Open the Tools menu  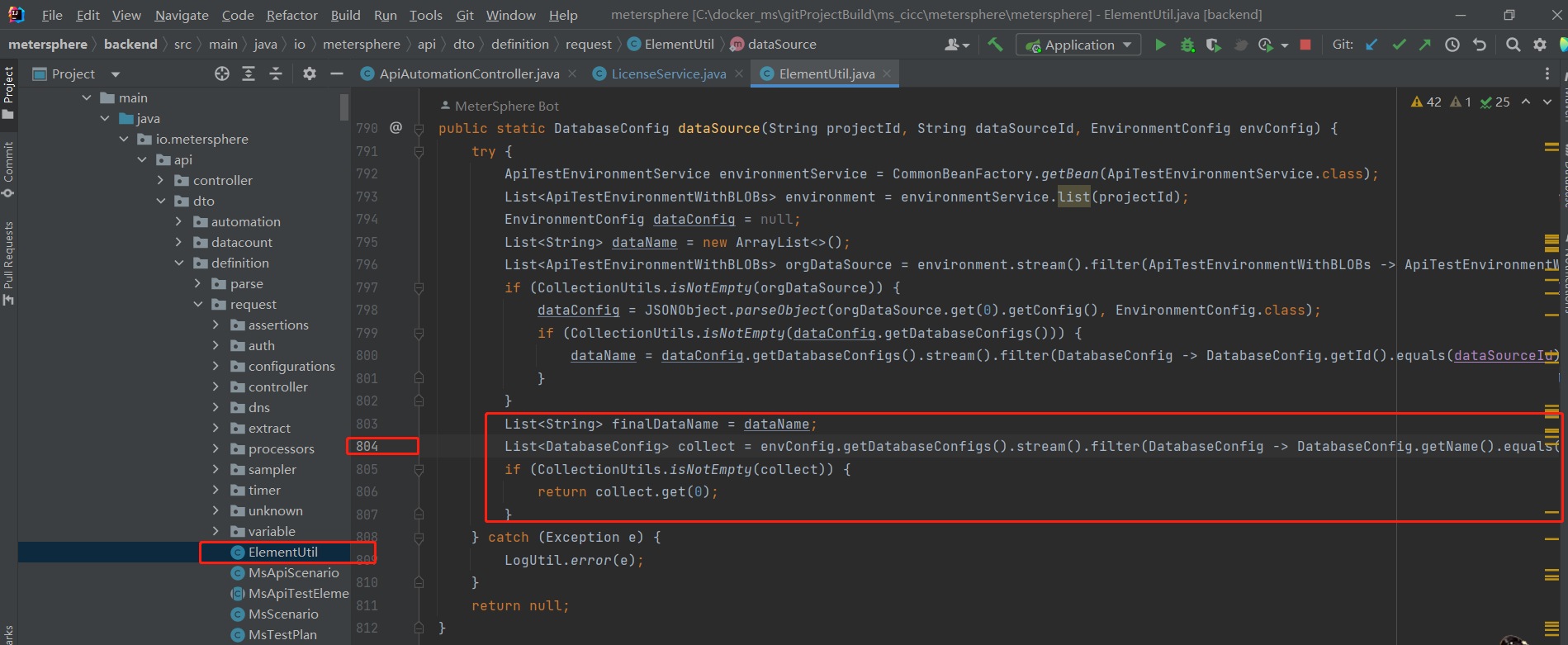click(426, 15)
